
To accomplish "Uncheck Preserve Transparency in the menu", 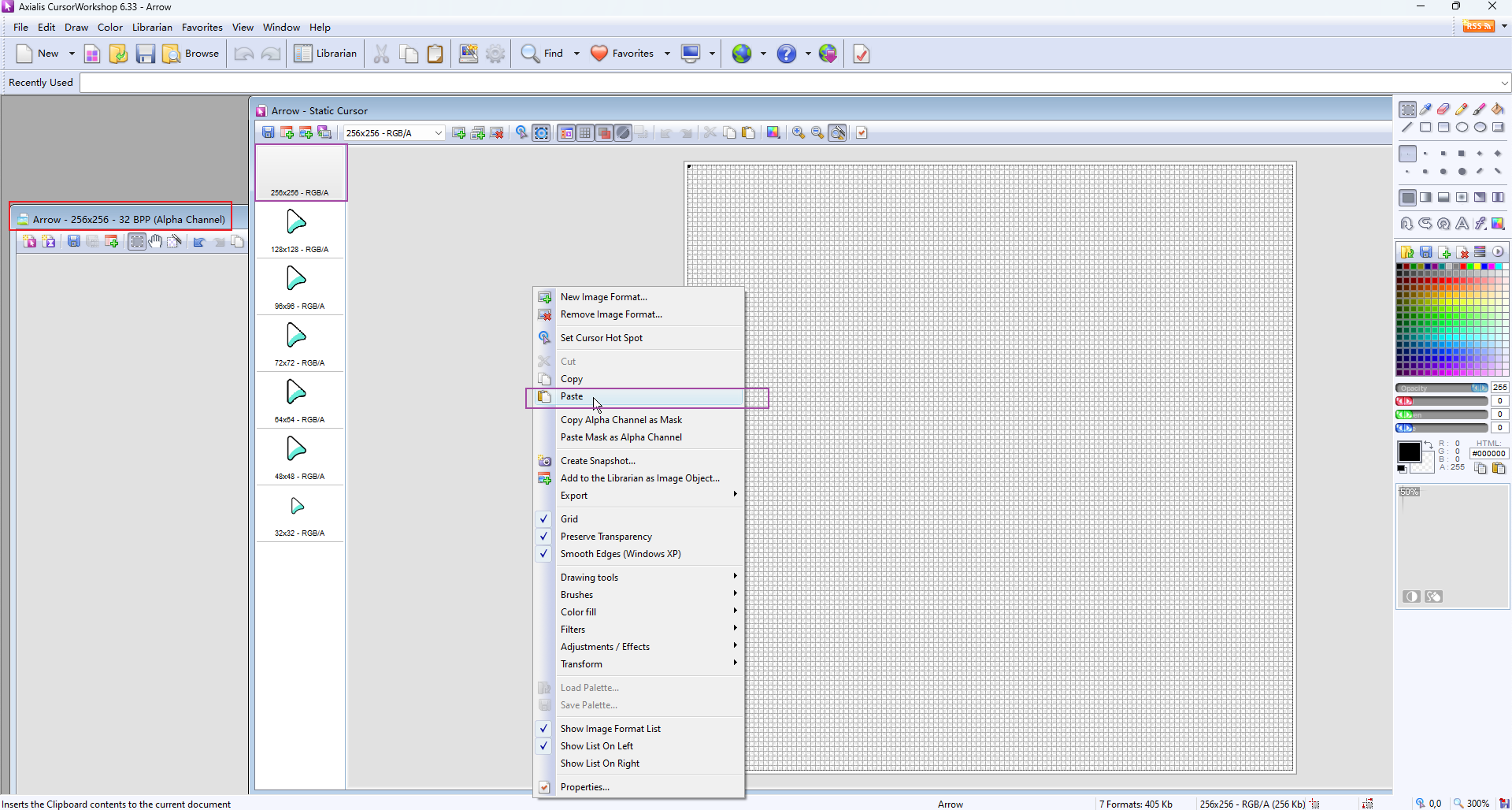I will tap(606, 537).
